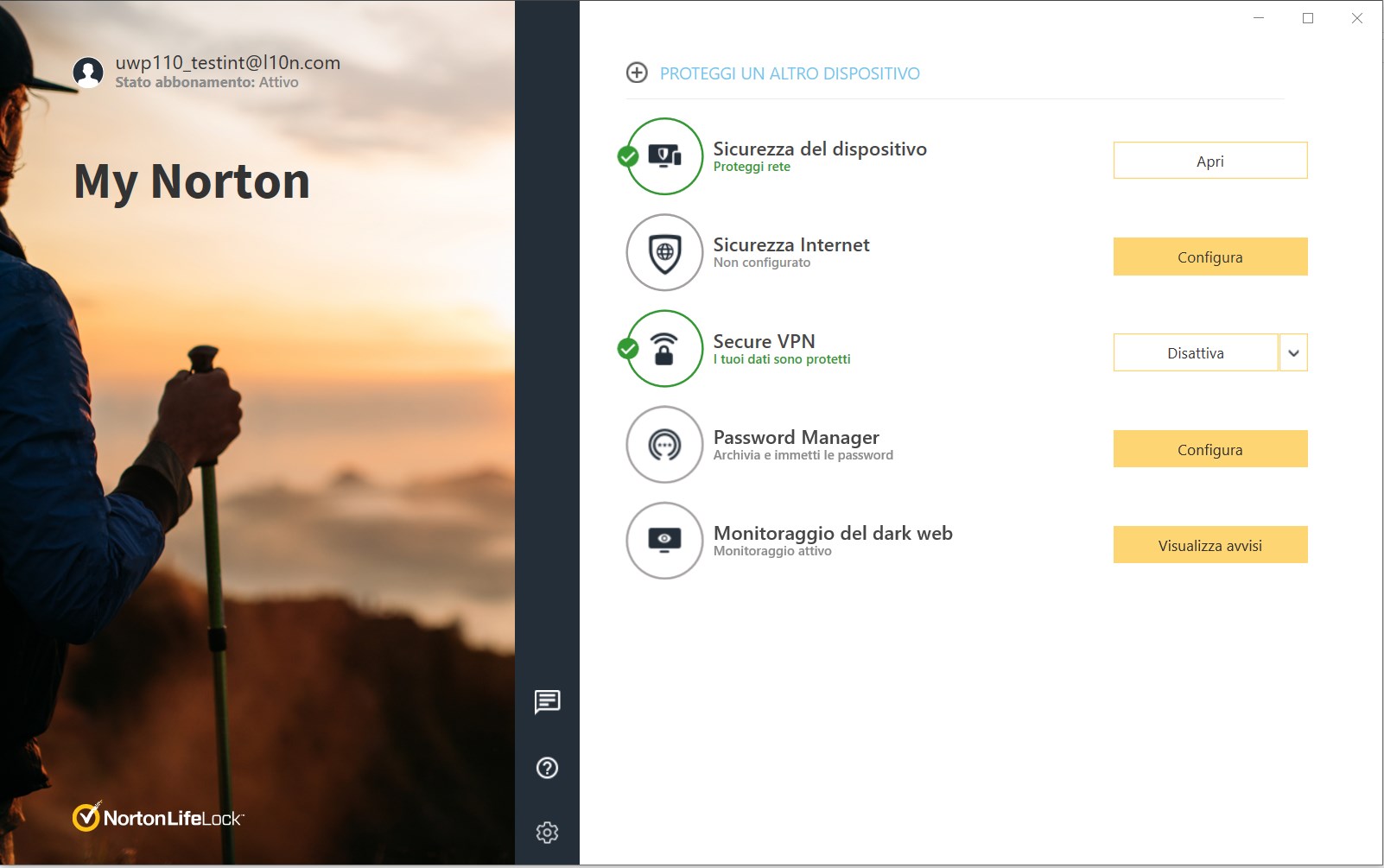Click the Stato abbonamento: Attivo text
1384x868 pixels.
(x=207, y=82)
